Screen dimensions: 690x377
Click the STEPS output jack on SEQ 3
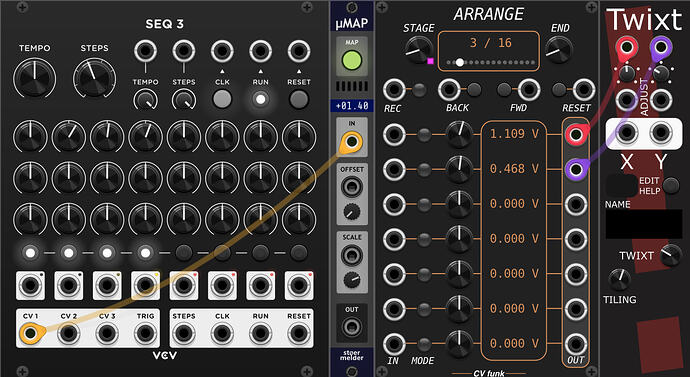tap(184, 333)
